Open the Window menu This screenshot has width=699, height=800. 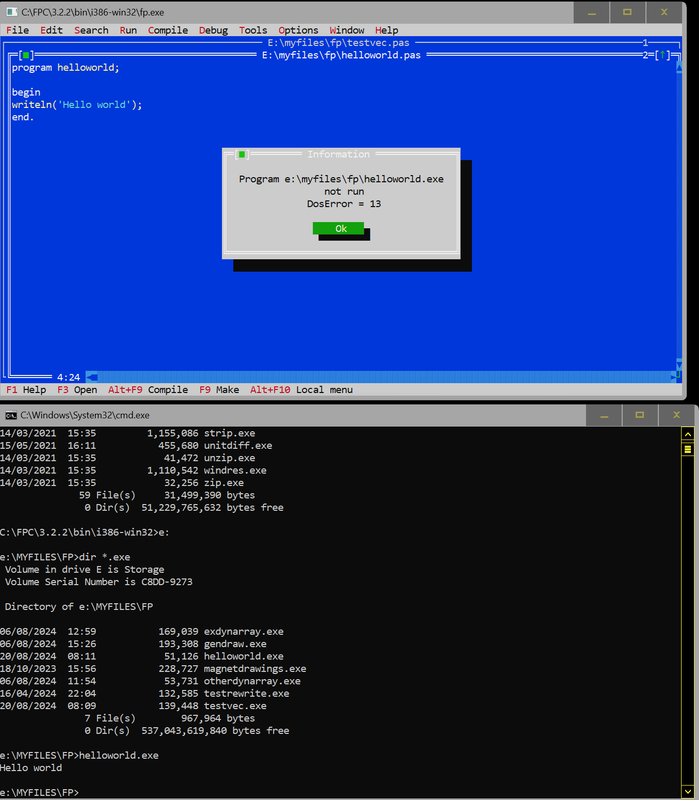click(x=346, y=30)
